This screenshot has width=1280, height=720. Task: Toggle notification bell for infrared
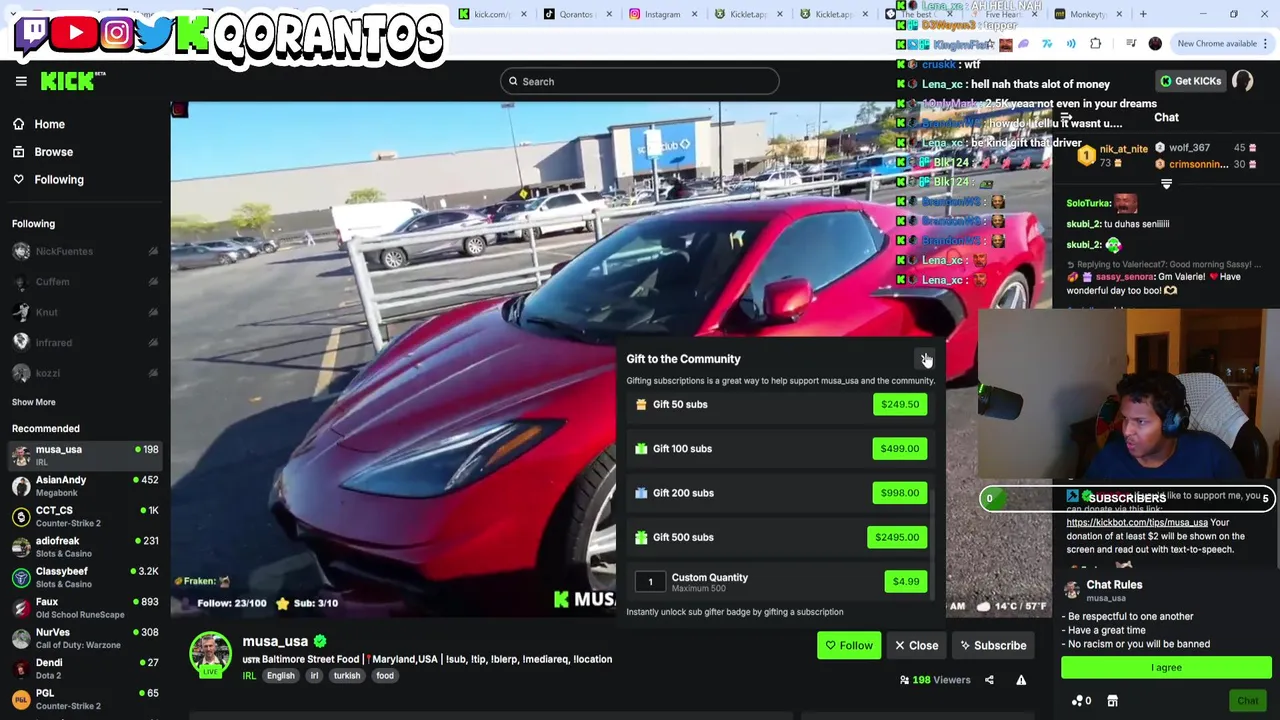tap(153, 343)
